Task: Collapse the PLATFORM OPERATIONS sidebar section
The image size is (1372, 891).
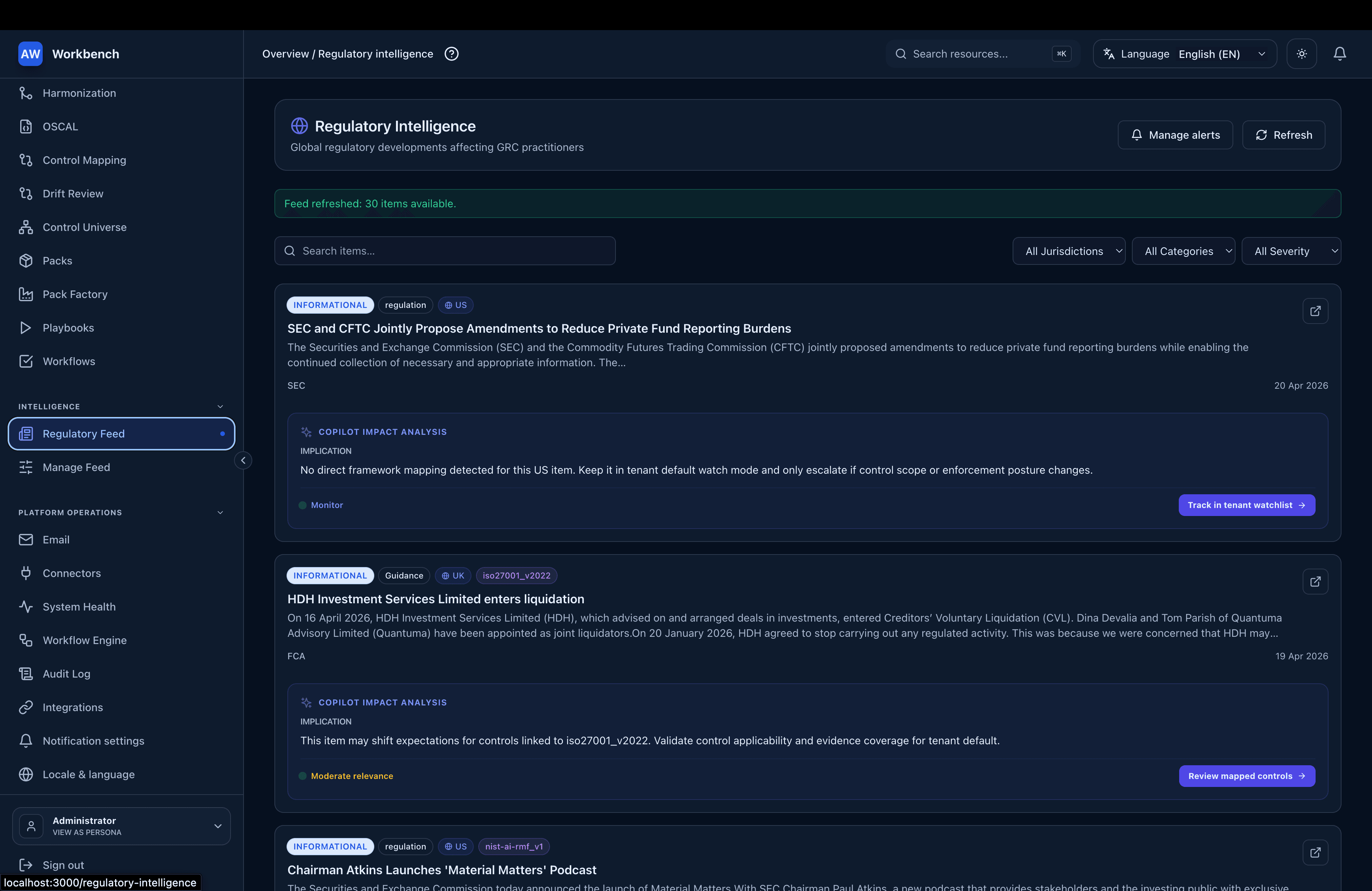Action: pyautogui.click(x=220, y=512)
